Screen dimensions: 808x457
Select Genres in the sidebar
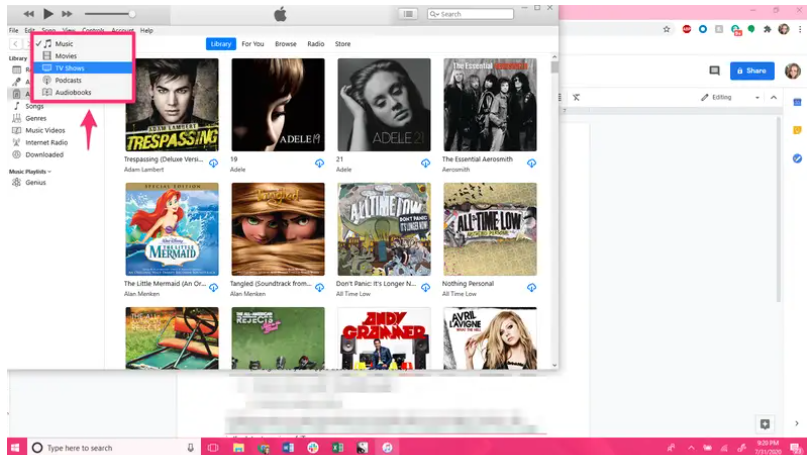(36, 118)
